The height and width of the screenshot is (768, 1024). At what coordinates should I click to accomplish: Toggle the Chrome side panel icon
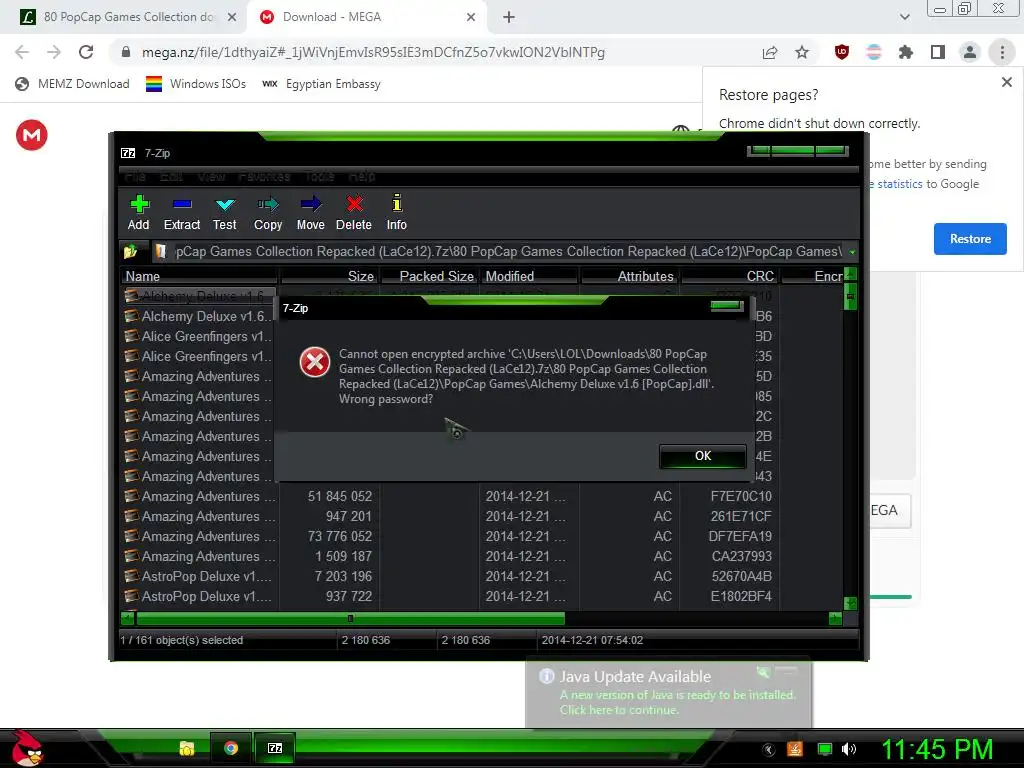click(938, 52)
